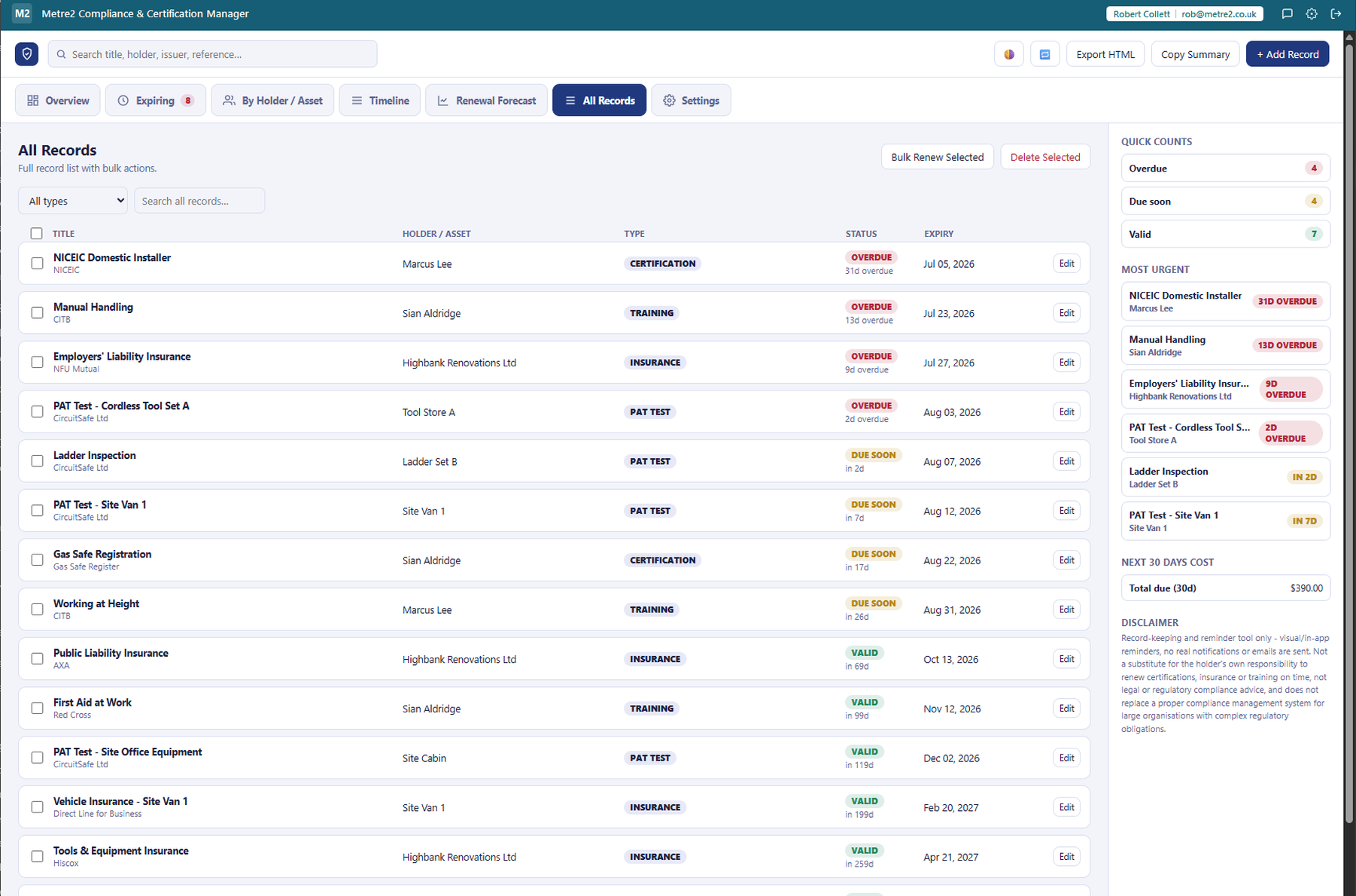Click the Copy Summary button
Image resolution: width=1356 pixels, height=896 pixels.
click(x=1195, y=54)
